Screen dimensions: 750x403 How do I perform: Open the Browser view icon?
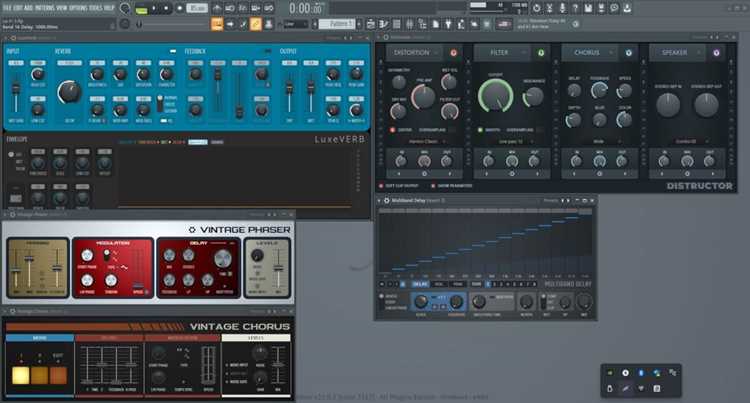click(422, 24)
